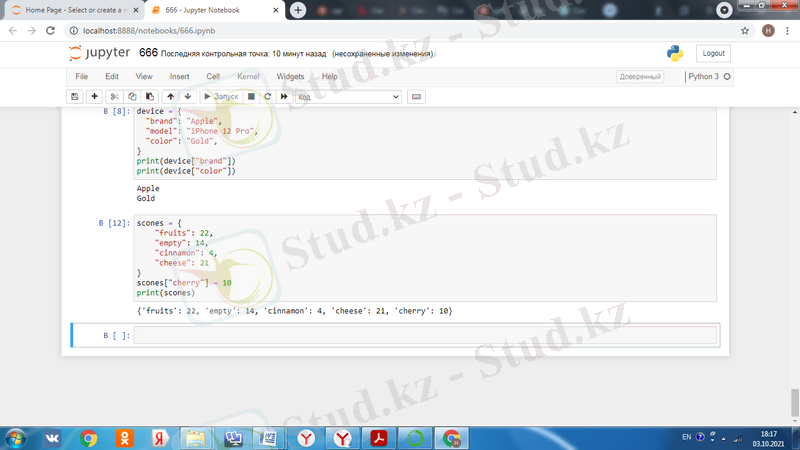This screenshot has width=800, height=450.
Task: Open the Cell menu
Action: [213, 77]
